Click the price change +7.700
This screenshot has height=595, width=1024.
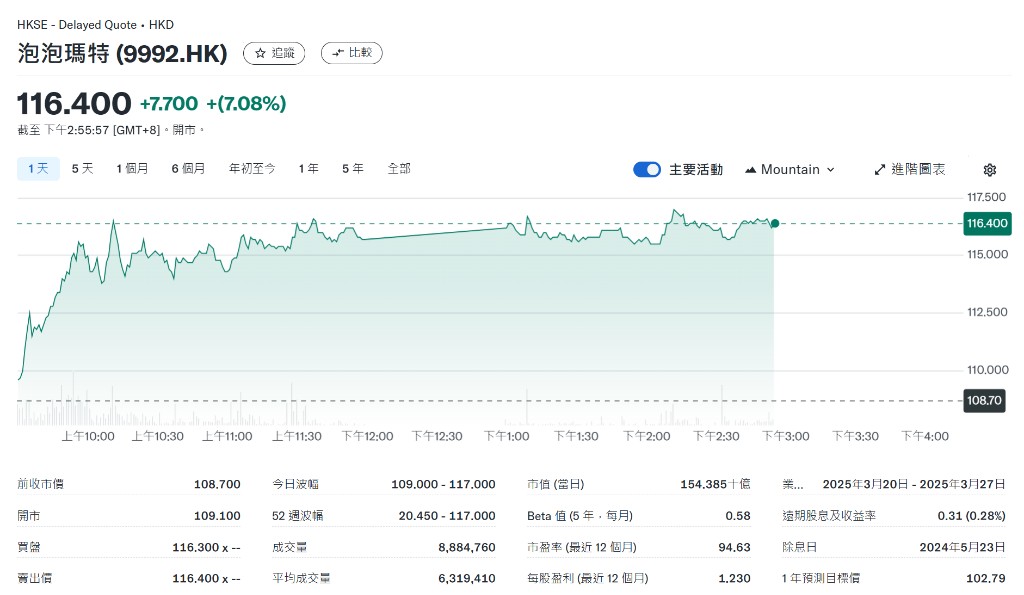[x=169, y=103]
